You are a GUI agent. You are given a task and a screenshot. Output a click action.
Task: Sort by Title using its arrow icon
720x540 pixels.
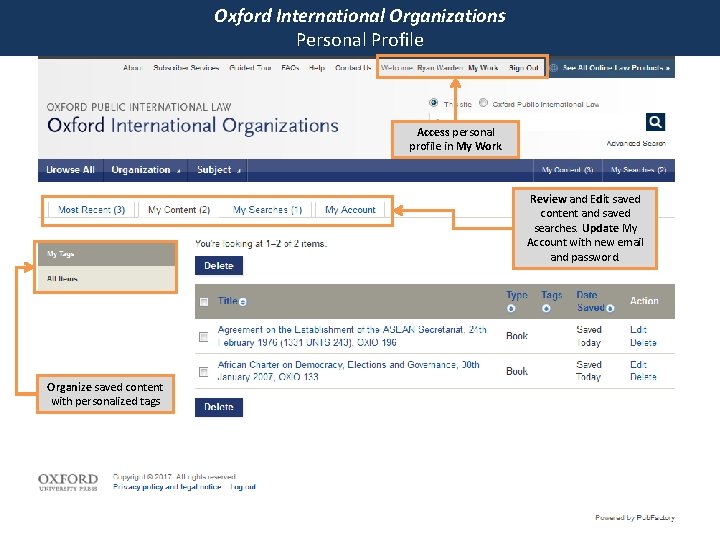[243, 302]
